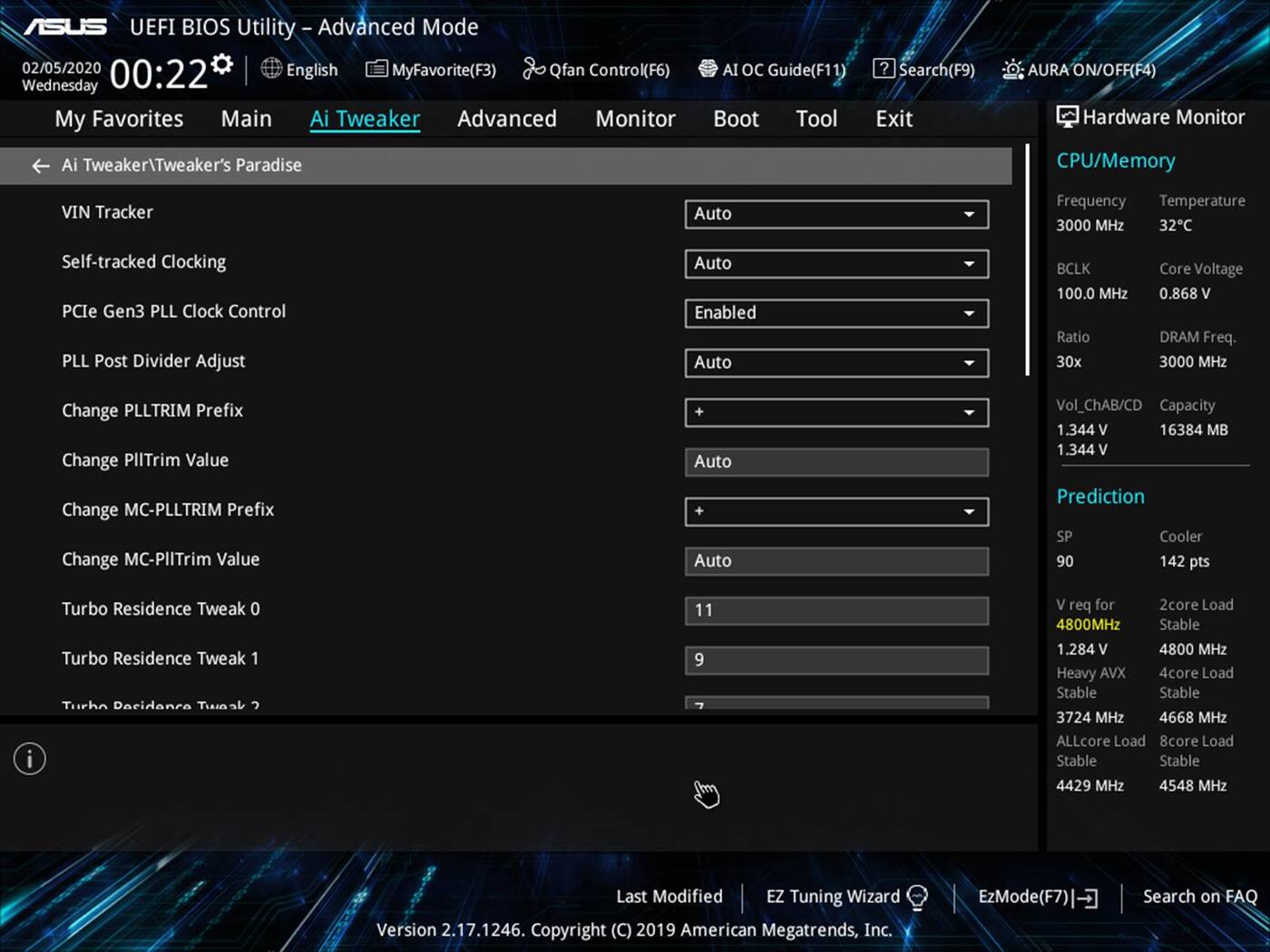The height and width of the screenshot is (952, 1270).
Task: Click the back arrow to leave Tweaker's Paradise
Action: pyautogui.click(x=40, y=165)
